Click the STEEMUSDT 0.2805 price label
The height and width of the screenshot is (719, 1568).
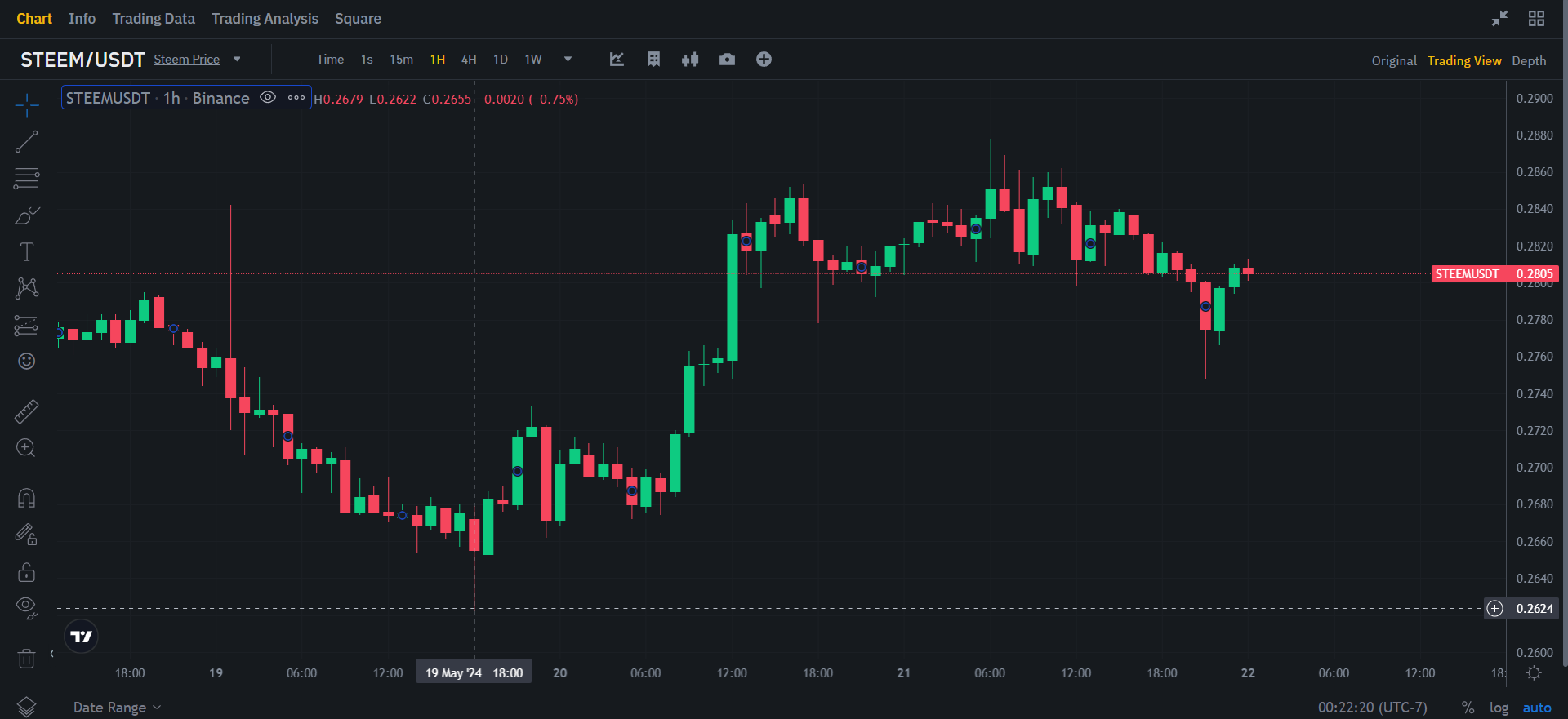click(x=1494, y=274)
